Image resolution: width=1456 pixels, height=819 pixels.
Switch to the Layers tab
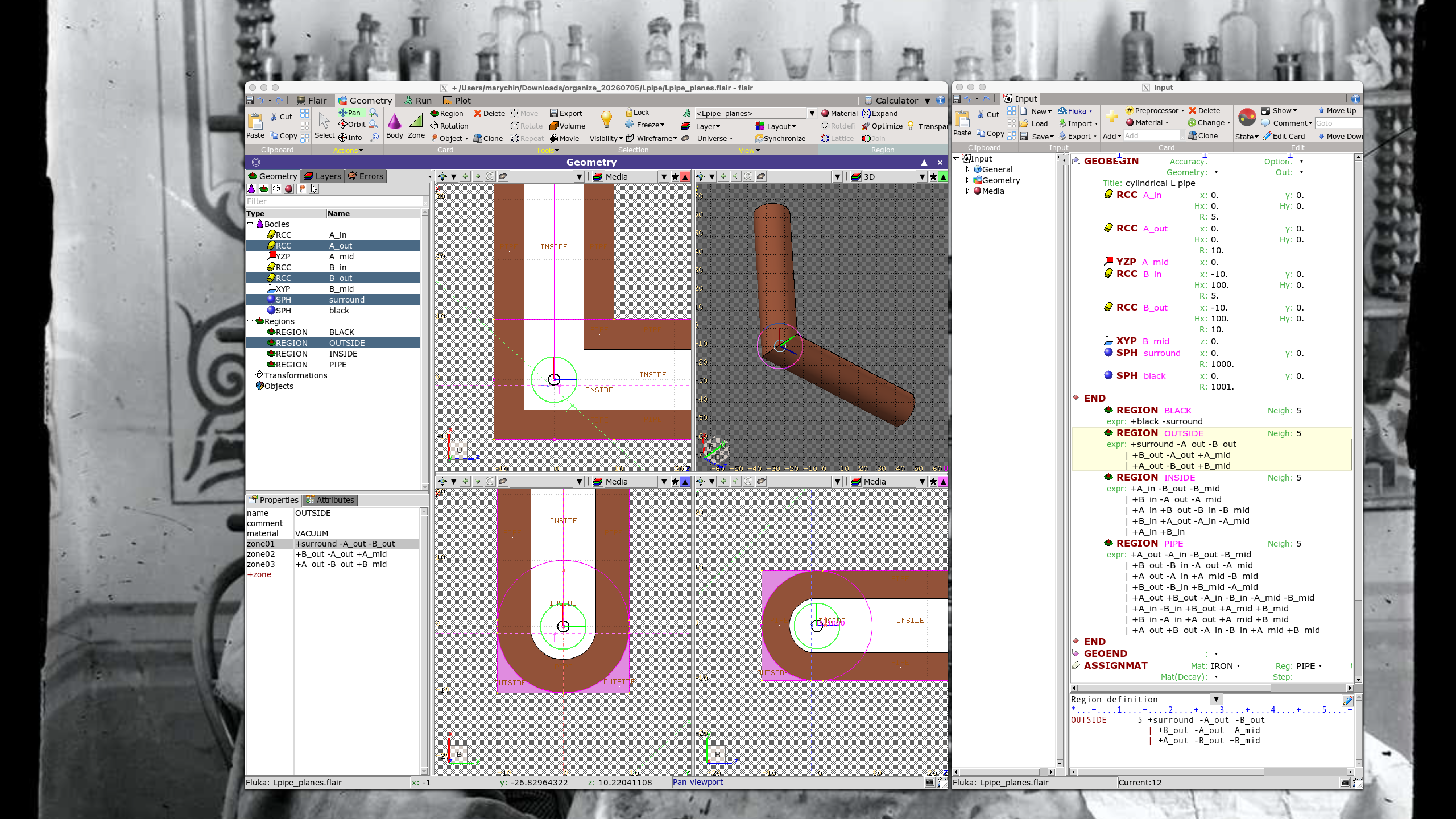click(323, 176)
